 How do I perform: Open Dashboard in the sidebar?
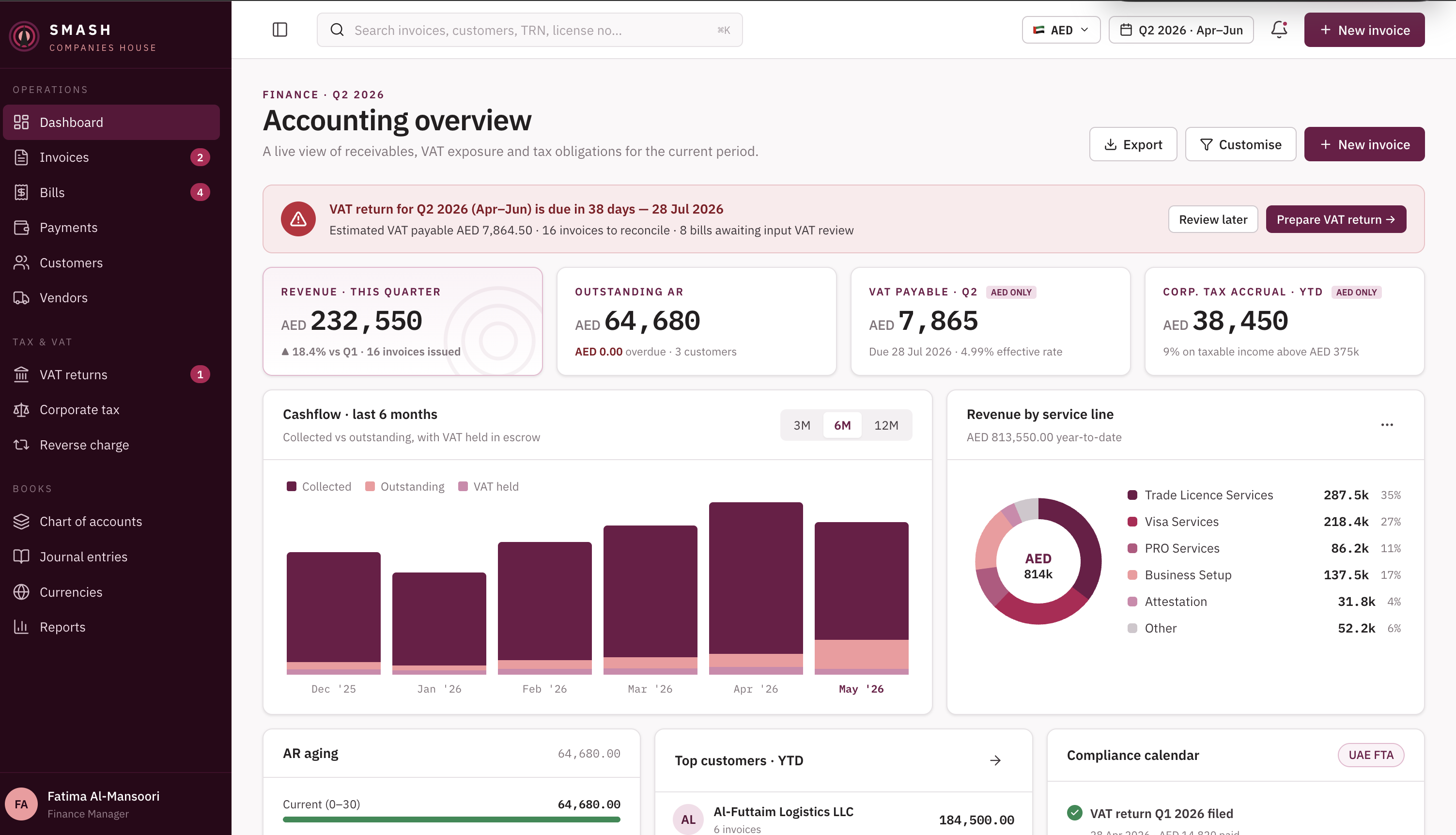(111, 122)
